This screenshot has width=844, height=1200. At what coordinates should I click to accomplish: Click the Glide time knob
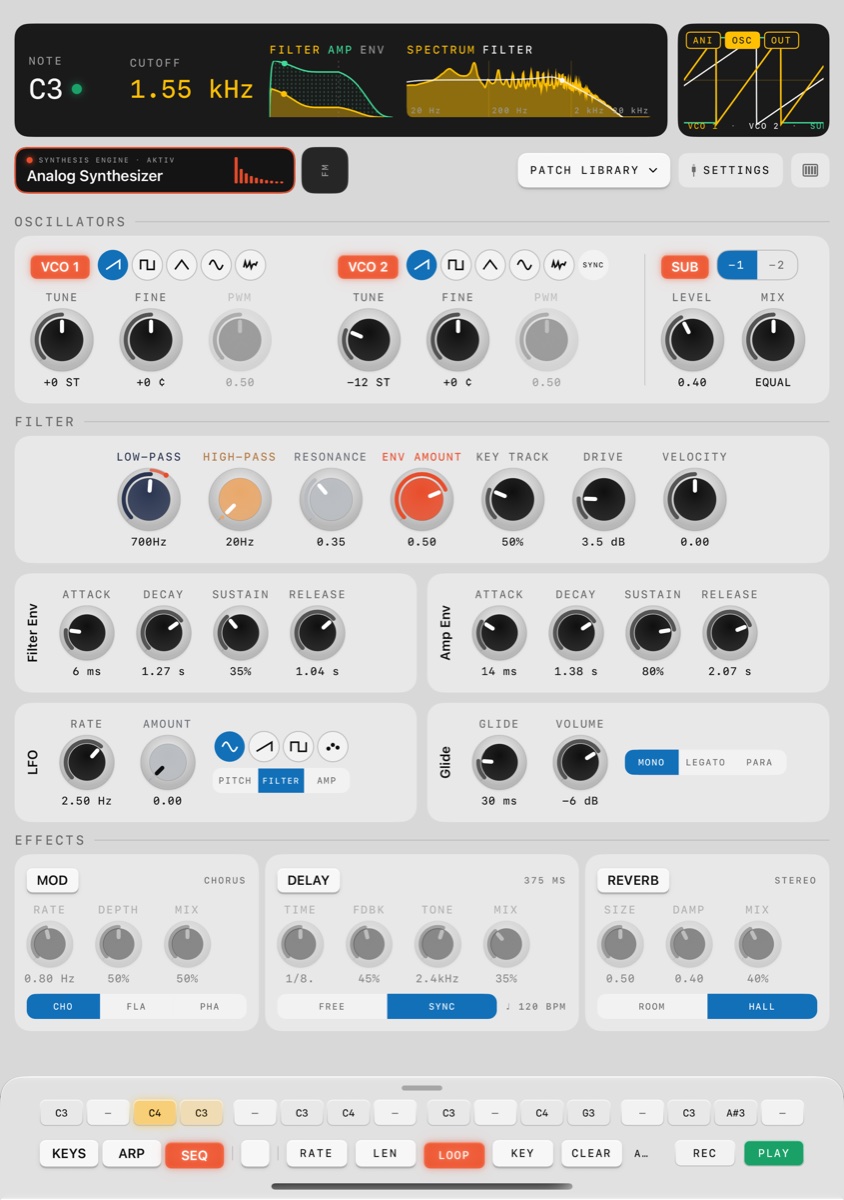(x=499, y=763)
